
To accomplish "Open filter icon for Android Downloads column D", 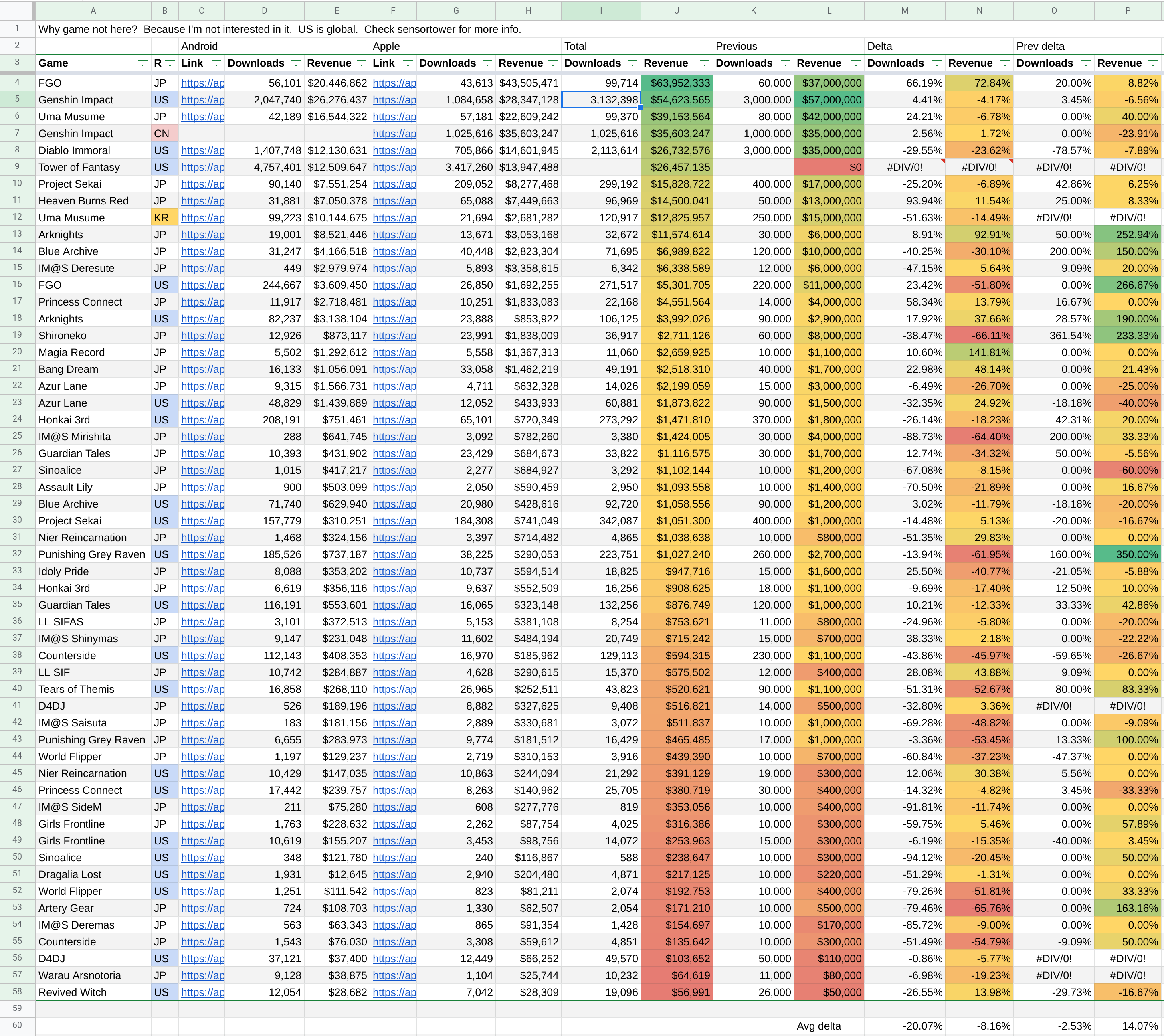I will [295, 63].
